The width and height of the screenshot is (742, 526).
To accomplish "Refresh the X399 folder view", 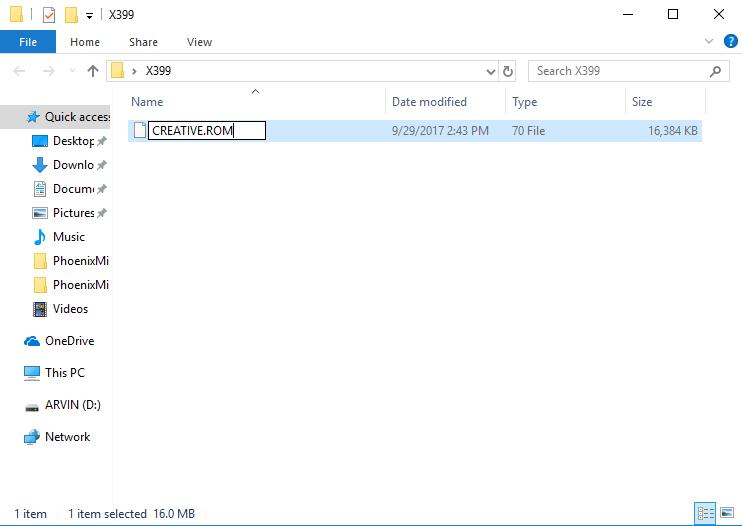I will pos(508,72).
